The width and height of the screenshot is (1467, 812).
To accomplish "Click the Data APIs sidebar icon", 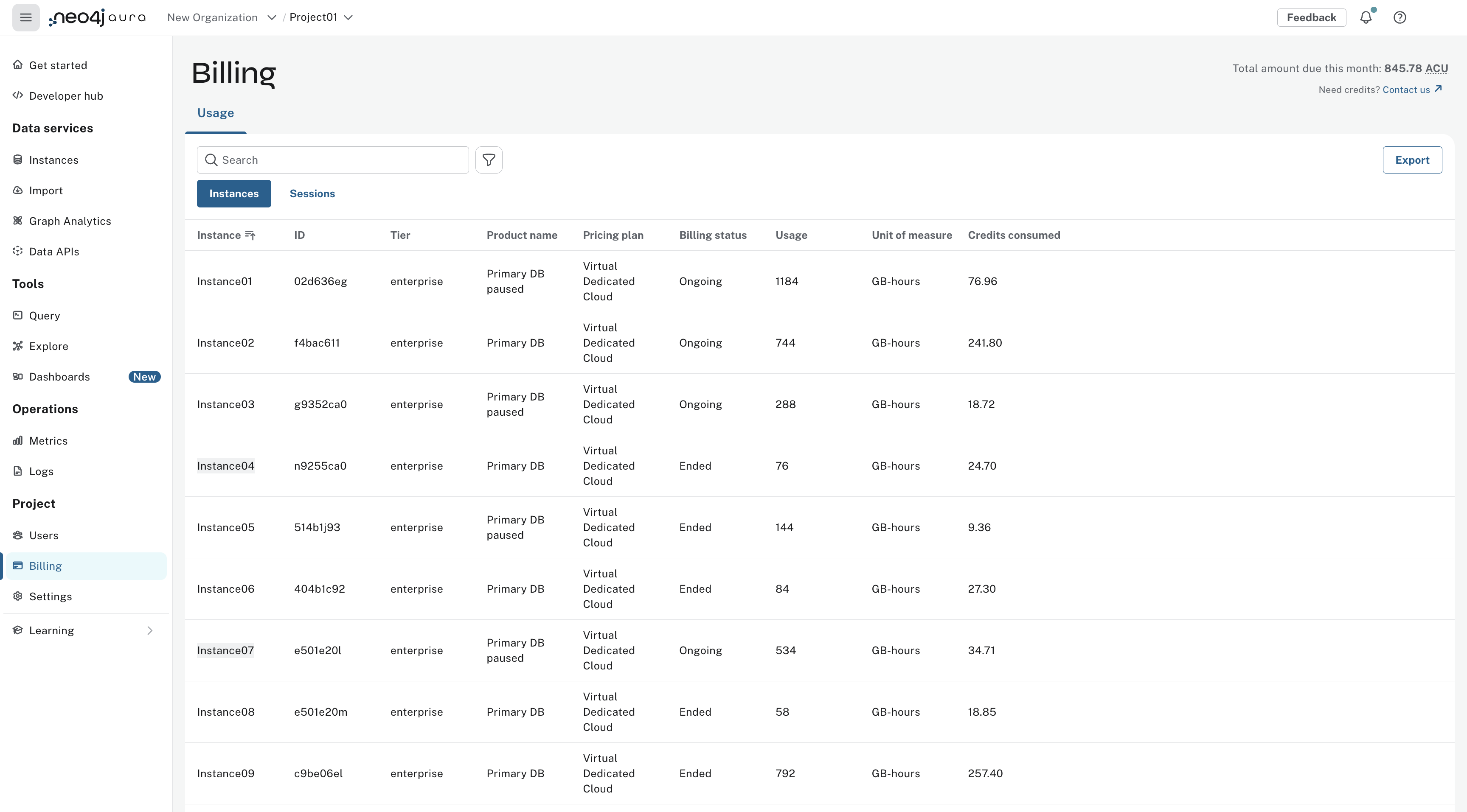I will click(x=18, y=251).
